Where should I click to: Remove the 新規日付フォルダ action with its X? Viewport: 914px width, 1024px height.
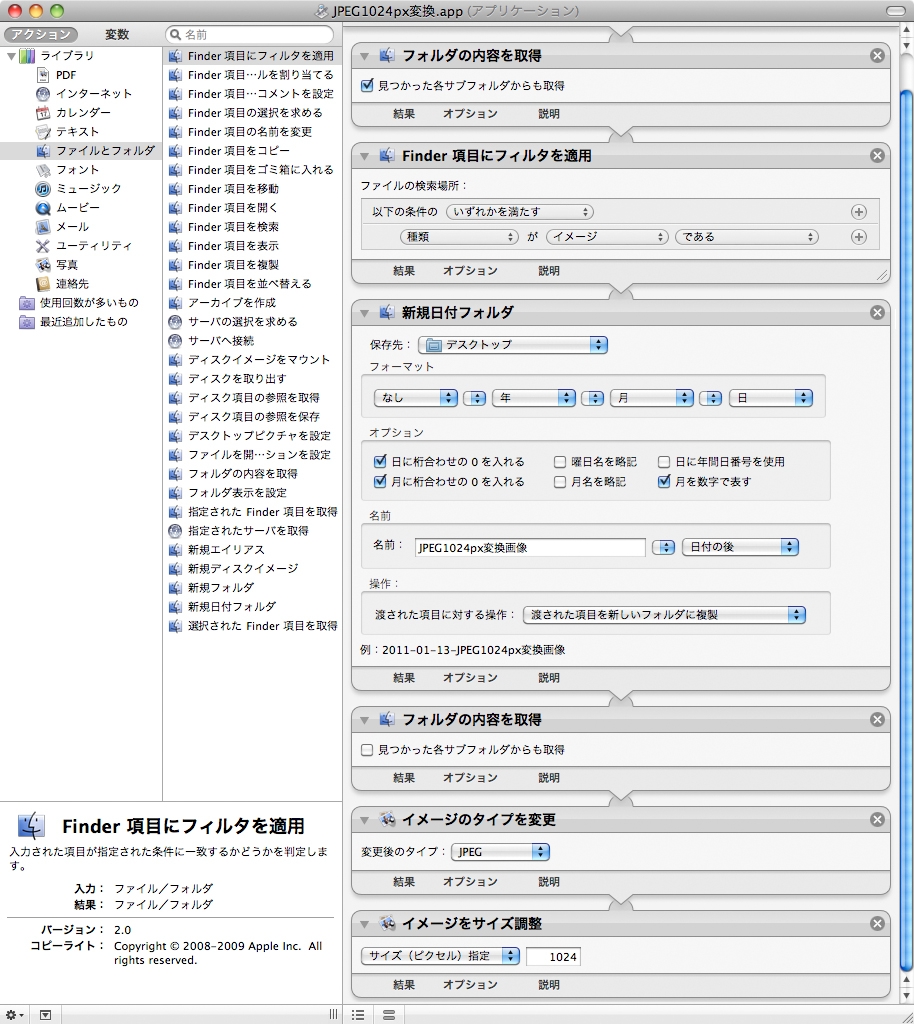click(x=877, y=312)
